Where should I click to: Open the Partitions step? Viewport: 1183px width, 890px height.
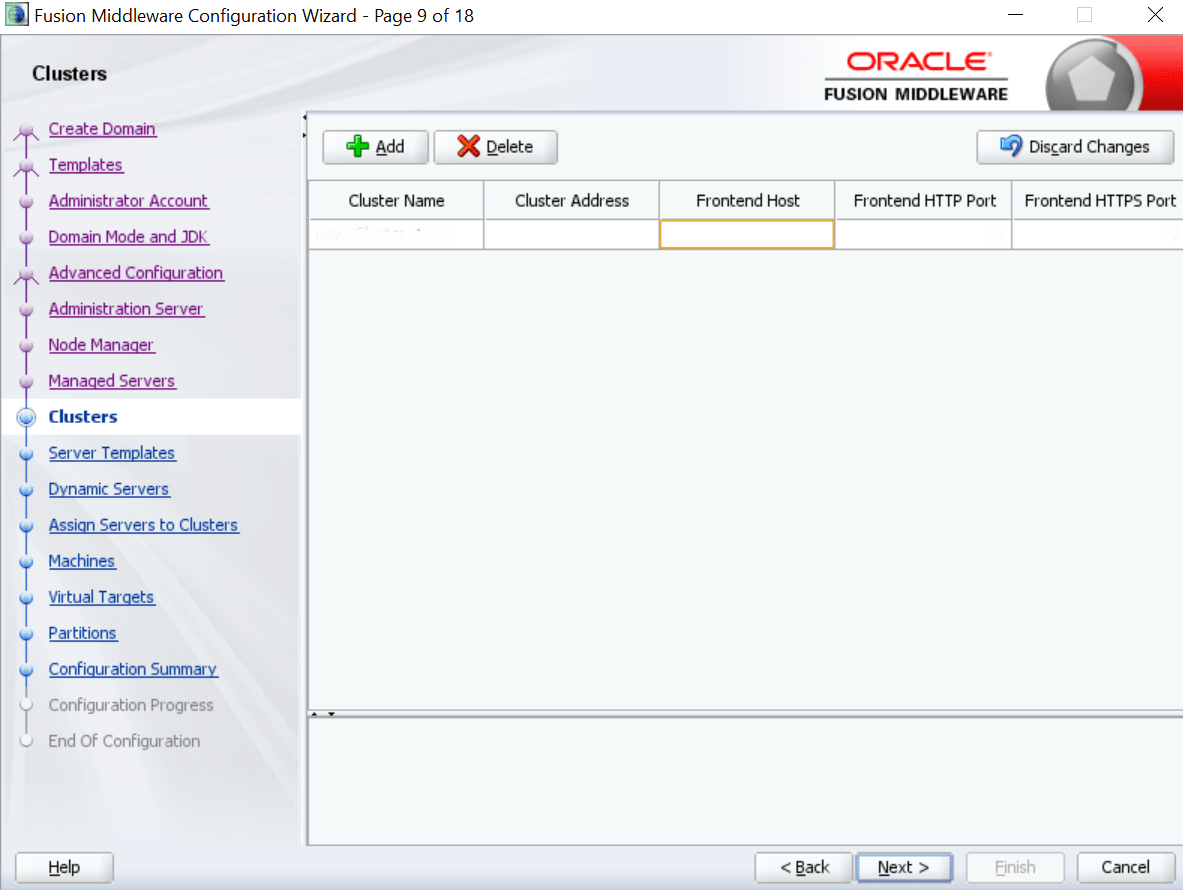[82, 634]
